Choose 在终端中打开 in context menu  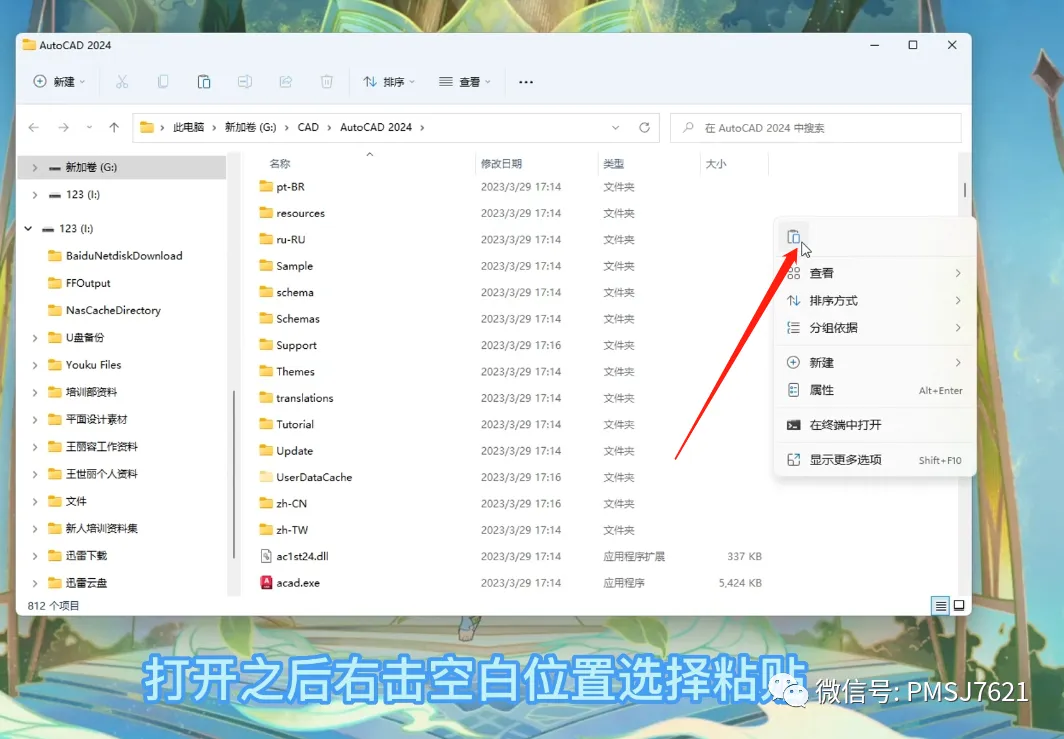875,425
